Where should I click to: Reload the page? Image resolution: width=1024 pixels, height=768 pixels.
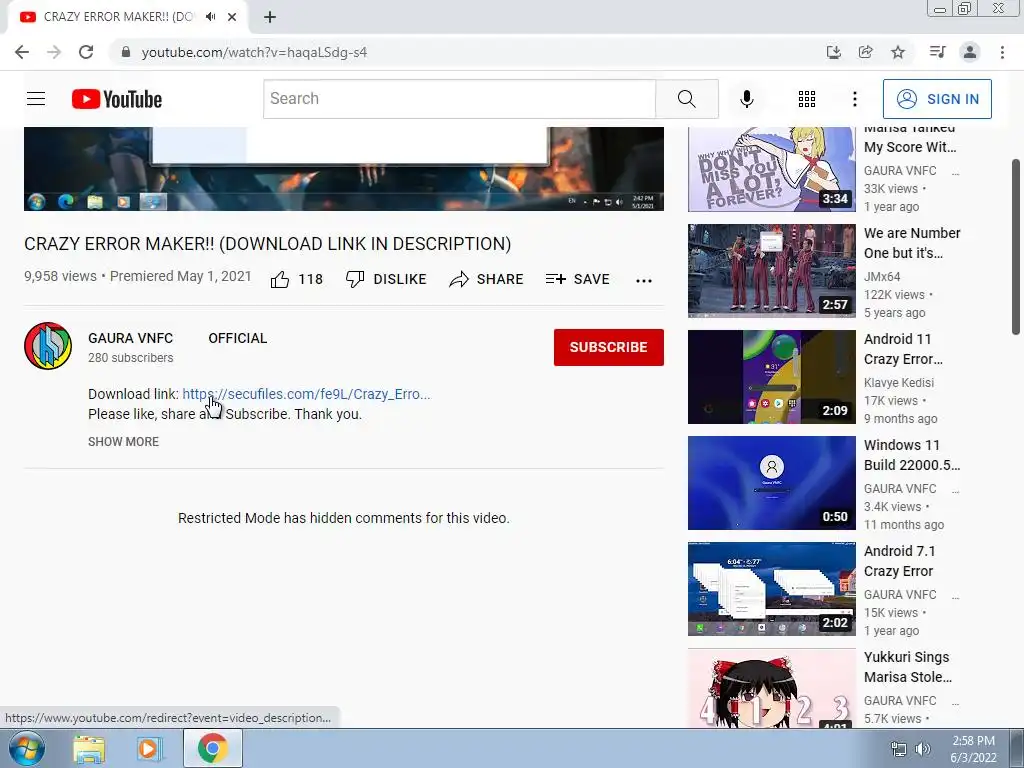[x=86, y=52]
